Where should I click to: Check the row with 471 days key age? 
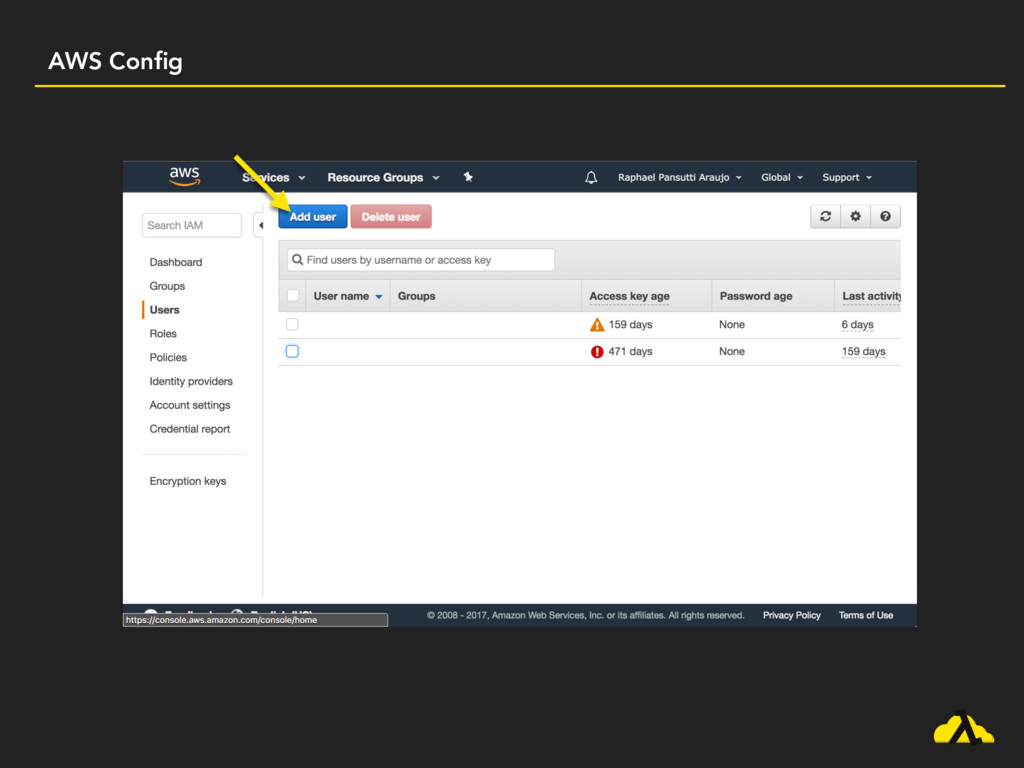coord(293,351)
